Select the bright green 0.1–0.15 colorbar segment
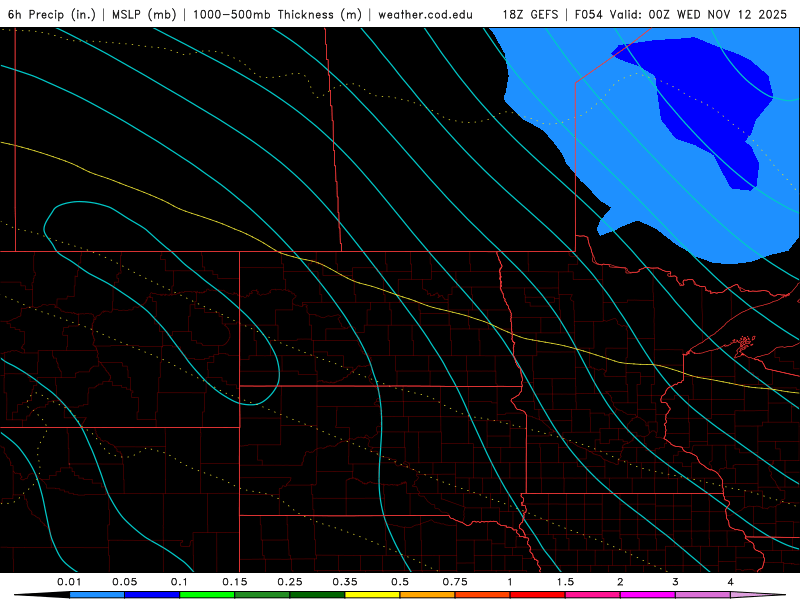The width and height of the screenshot is (800, 600). (x=207, y=595)
